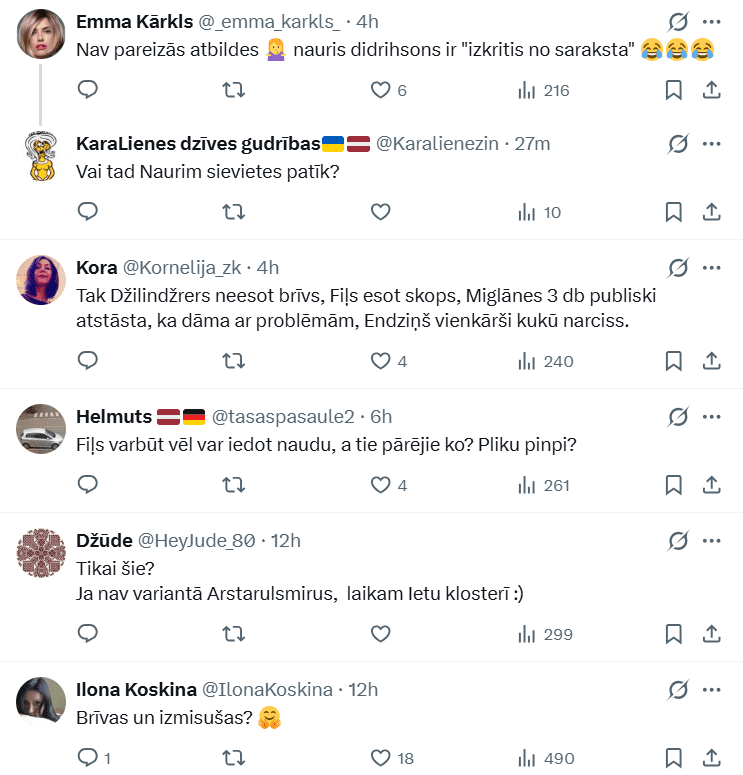Retweet Emma Kārkls' post
743x775 pixels.
pyautogui.click(x=233, y=90)
